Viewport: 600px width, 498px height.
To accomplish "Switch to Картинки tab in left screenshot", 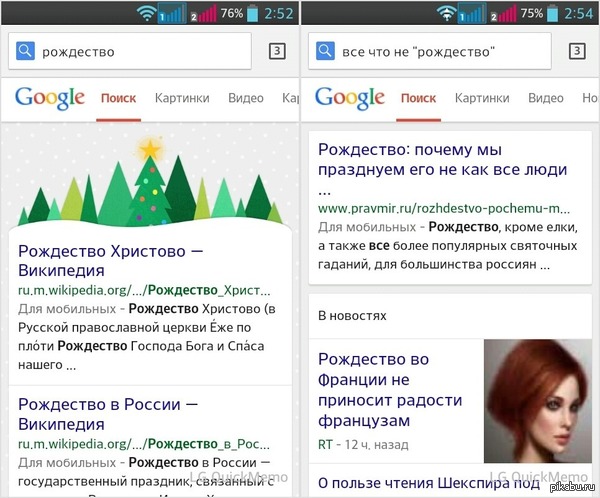I will pyautogui.click(x=182, y=98).
